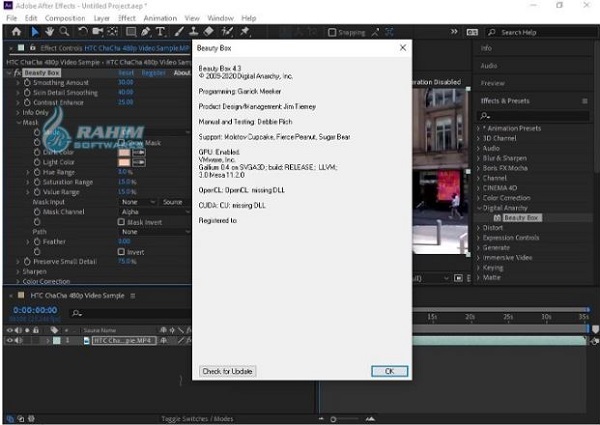Select the Puppet Pin tool

245,32
